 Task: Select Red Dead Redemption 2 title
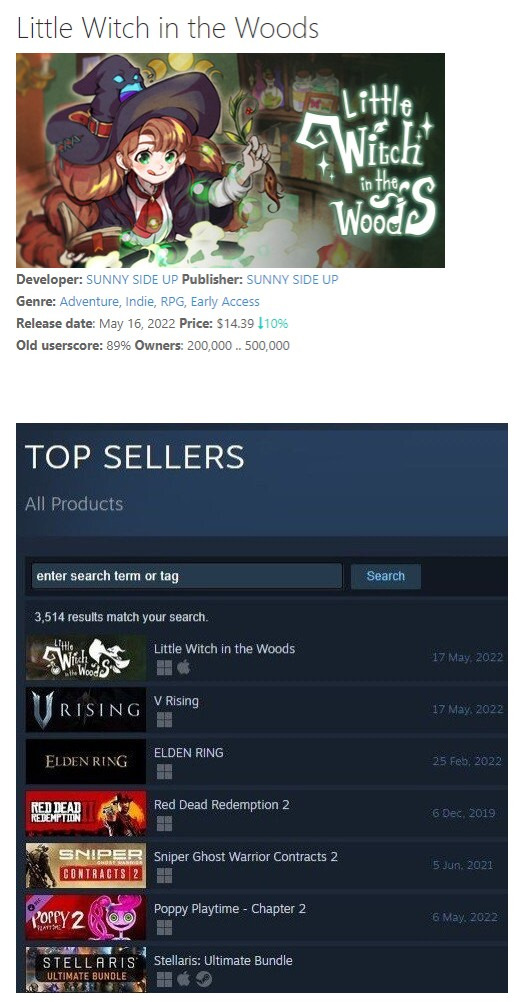click(x=221, y=805)
